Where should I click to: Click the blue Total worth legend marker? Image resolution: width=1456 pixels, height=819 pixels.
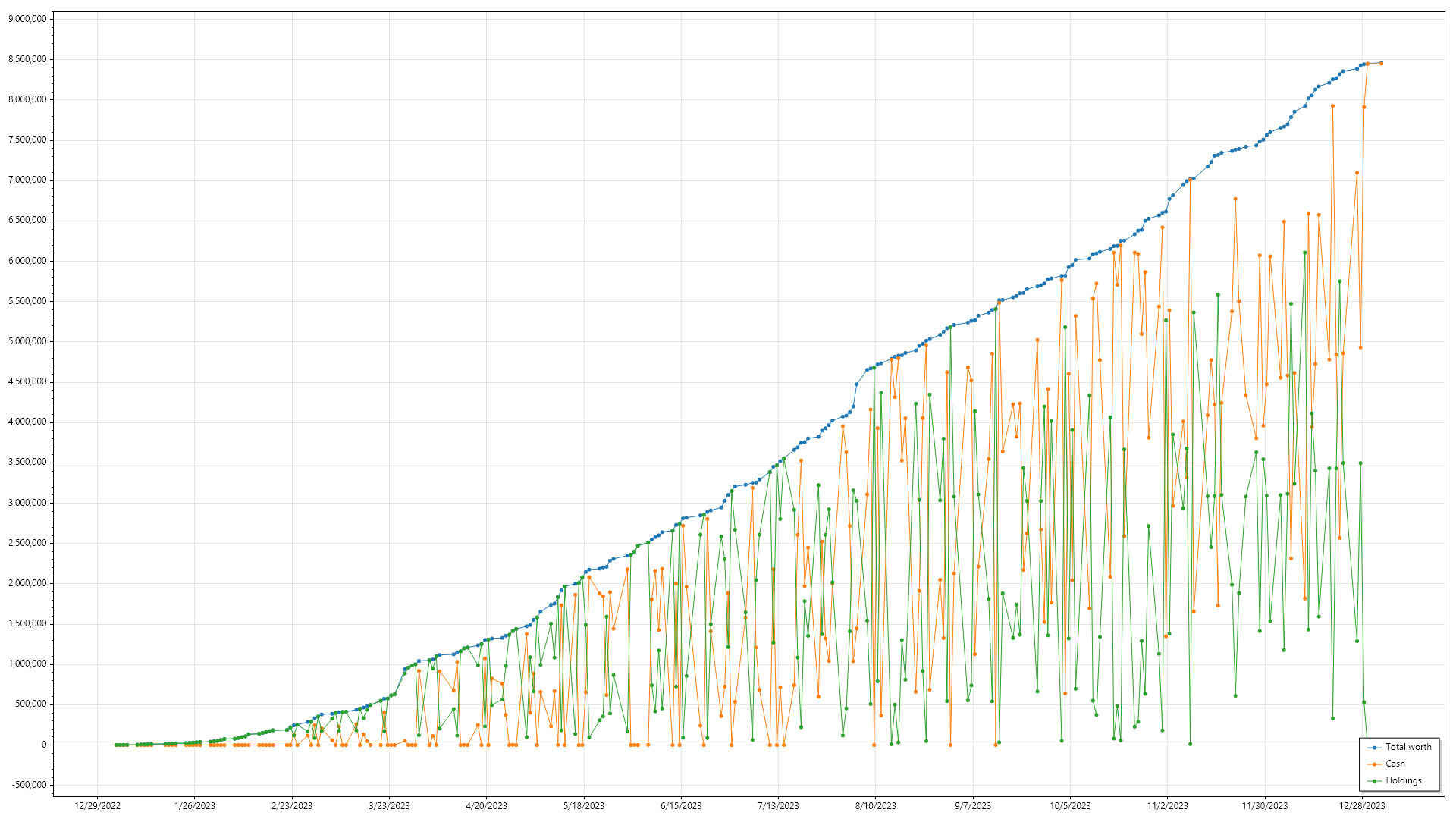point(1374,748)
